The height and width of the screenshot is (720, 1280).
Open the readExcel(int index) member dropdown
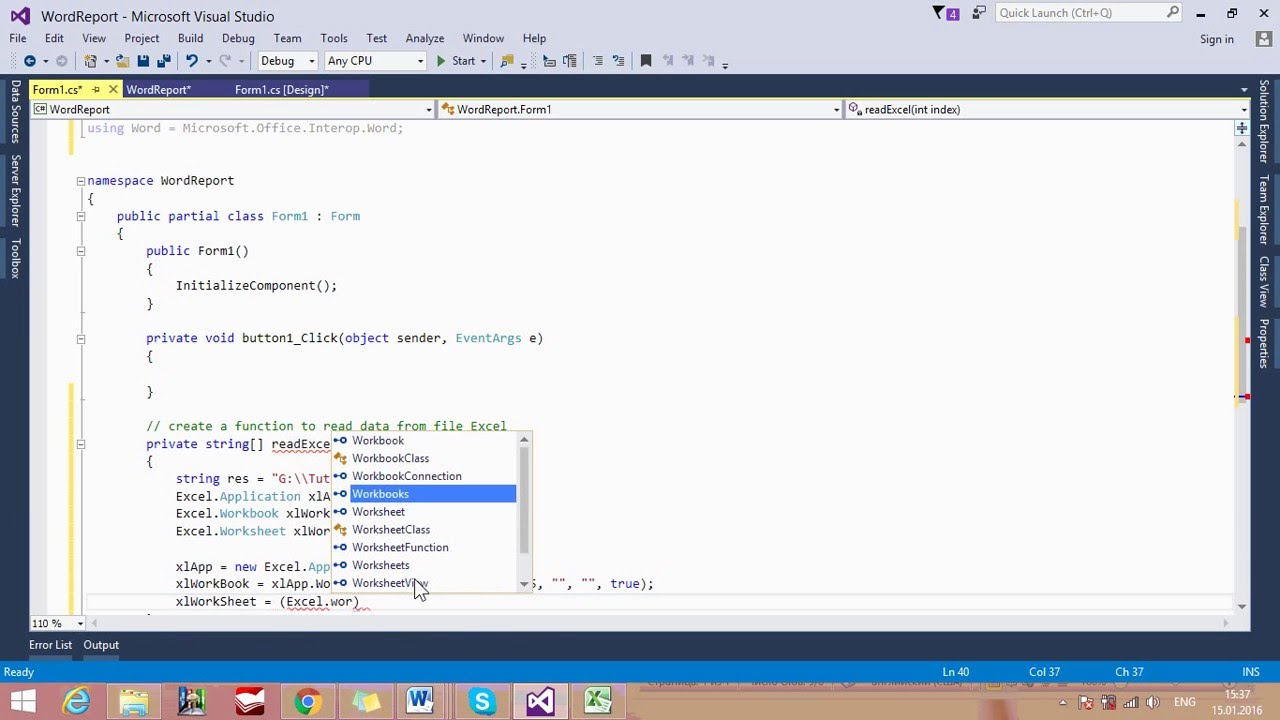tap(1048, 109)
